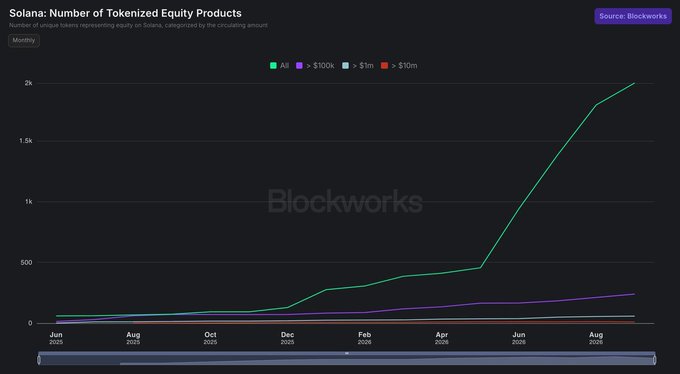680x374 pixels.
Task: Click the chart subtitle description text
Action: (138, 26)
